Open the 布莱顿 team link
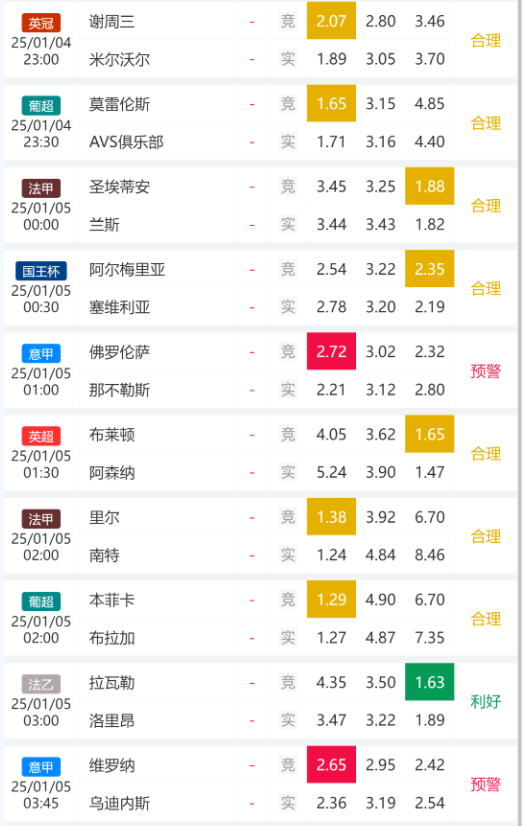Viewport: 523px width, 826px height. point(112,435)
